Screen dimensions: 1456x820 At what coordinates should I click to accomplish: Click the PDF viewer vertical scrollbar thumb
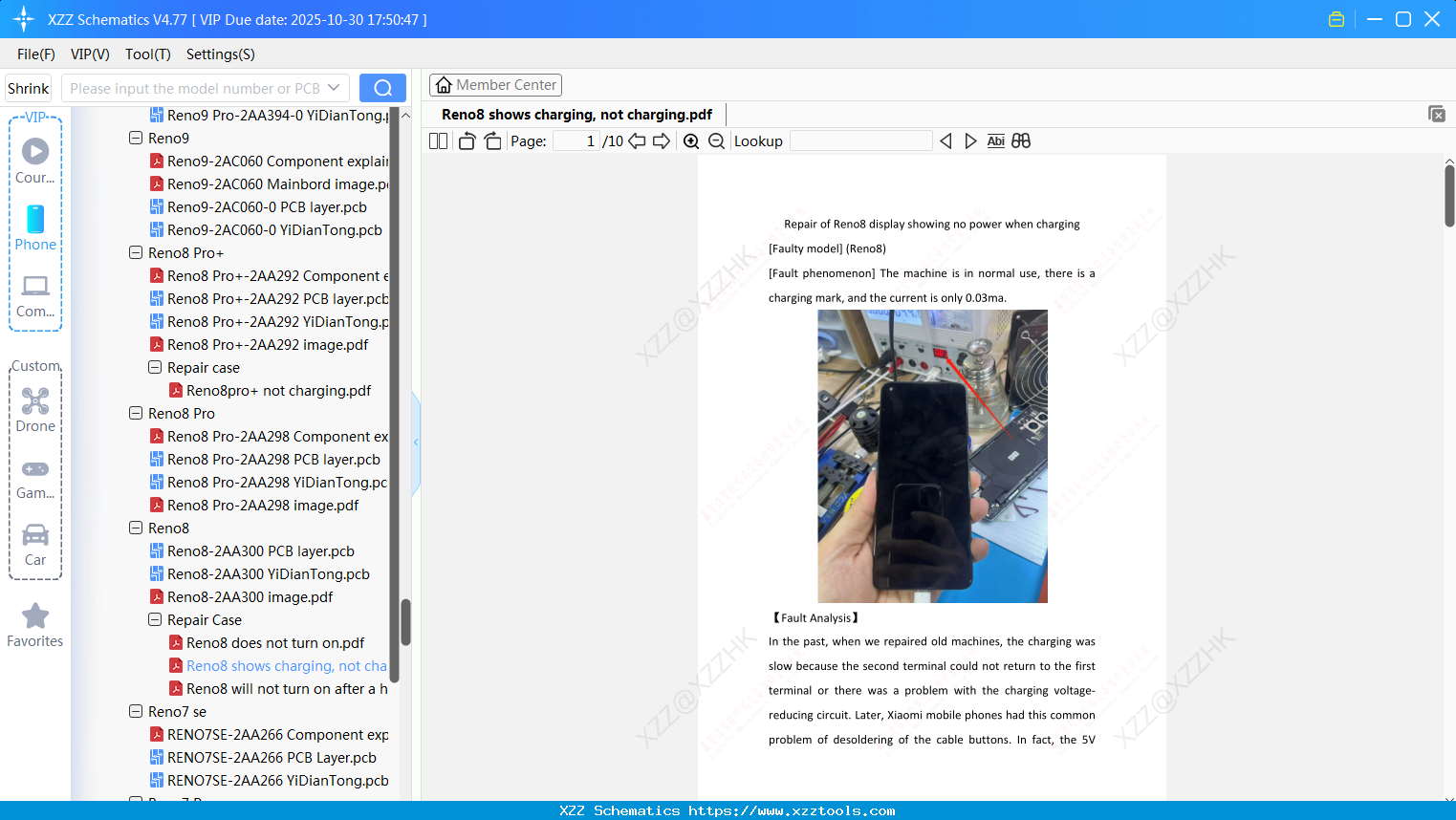pyautogui.click(x=1449, y=196)
